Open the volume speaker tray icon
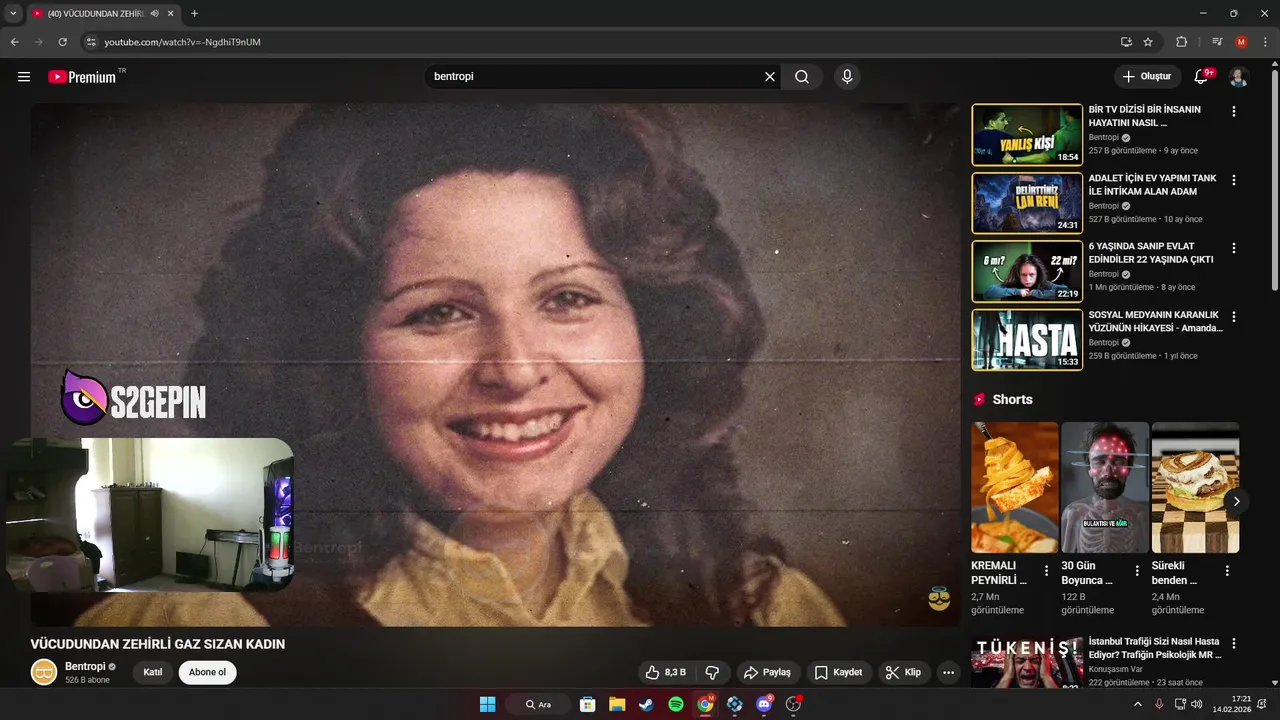Viewport: 1280px width, 720px height. (x=1196, y=704)
